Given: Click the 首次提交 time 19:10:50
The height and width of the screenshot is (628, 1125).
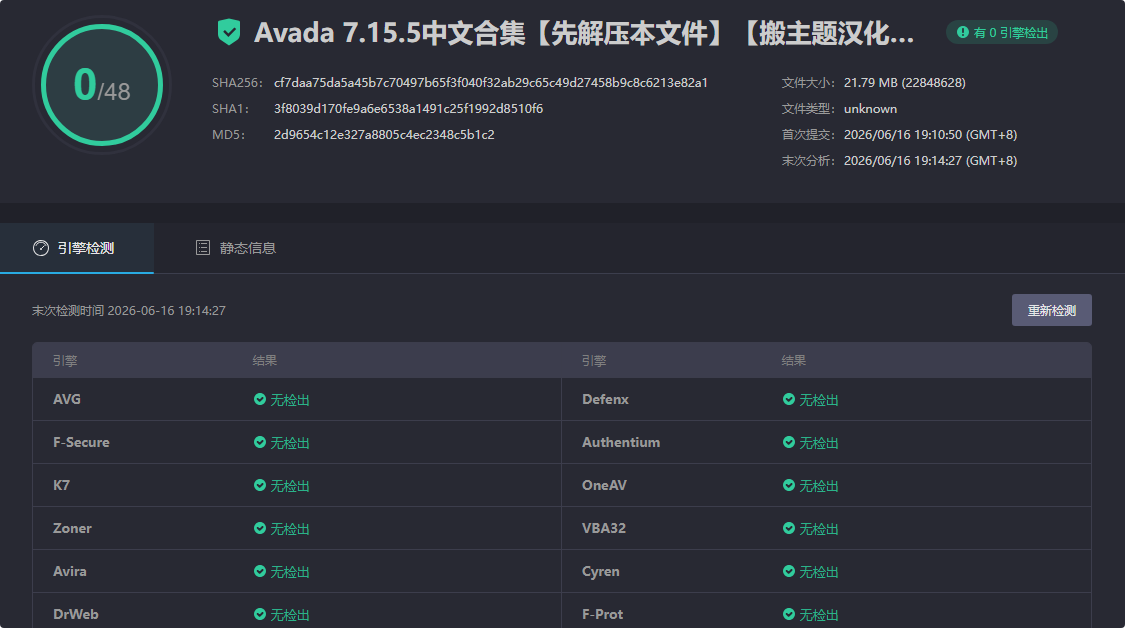Looking at the screenshot, I should (x=931, y=134).
